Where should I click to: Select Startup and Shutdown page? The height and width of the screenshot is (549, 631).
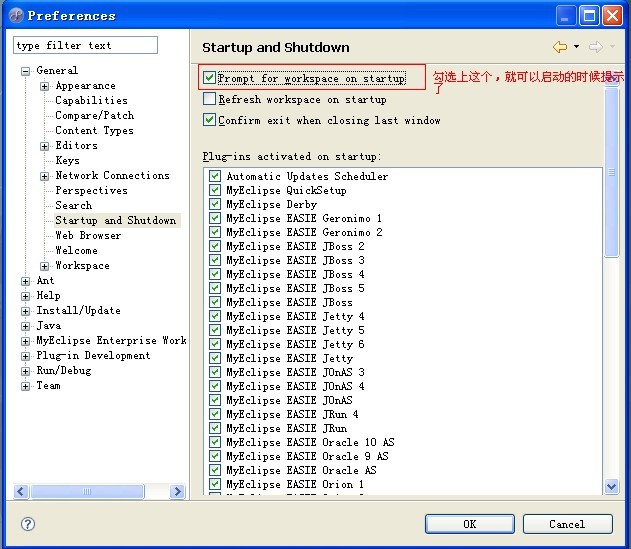click(115, 220)
